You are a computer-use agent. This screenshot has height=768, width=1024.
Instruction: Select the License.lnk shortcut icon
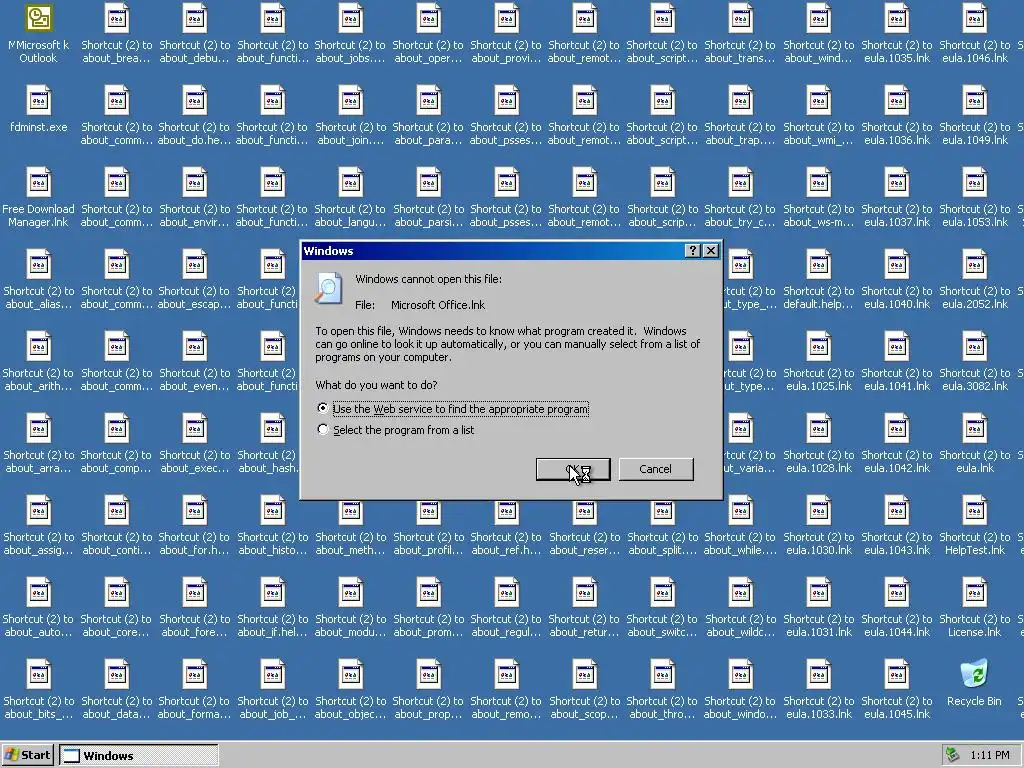(974, 592)
